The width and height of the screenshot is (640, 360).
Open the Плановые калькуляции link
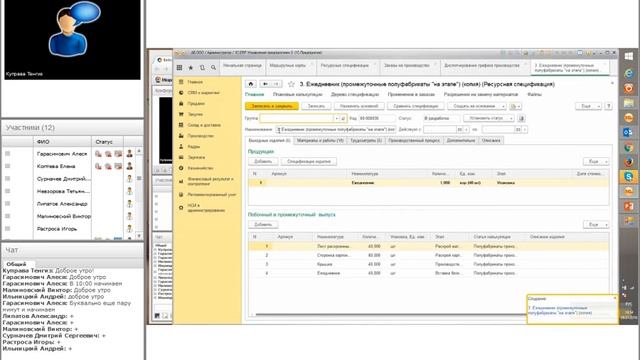click(x=298, y=95)
